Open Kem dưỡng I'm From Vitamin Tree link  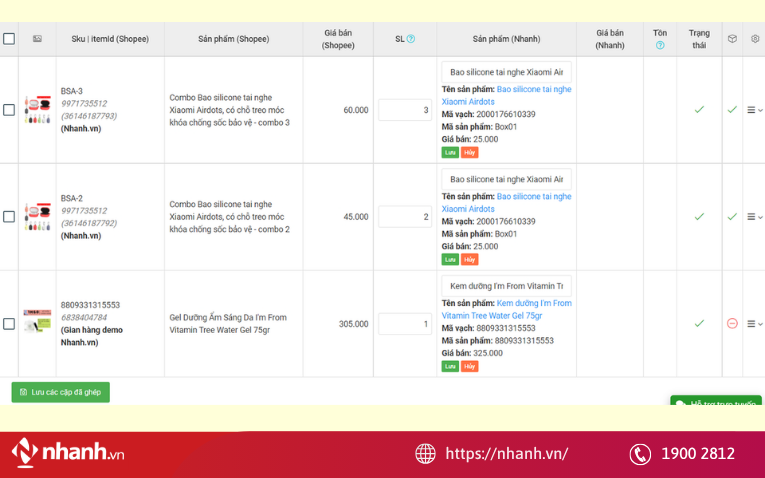[506, 310]
